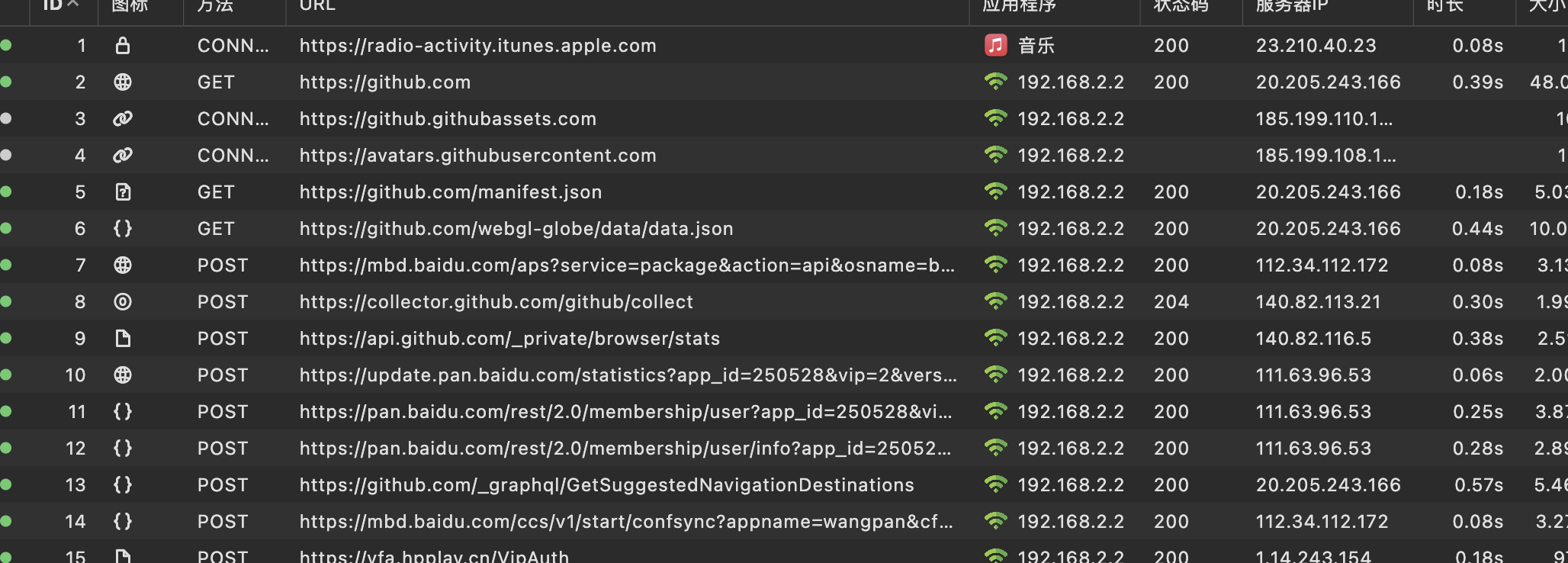This screenshot has height=563, width=1568.
Task: Click the 0.06s duration cell
Action: click(x=1478, y=375)
